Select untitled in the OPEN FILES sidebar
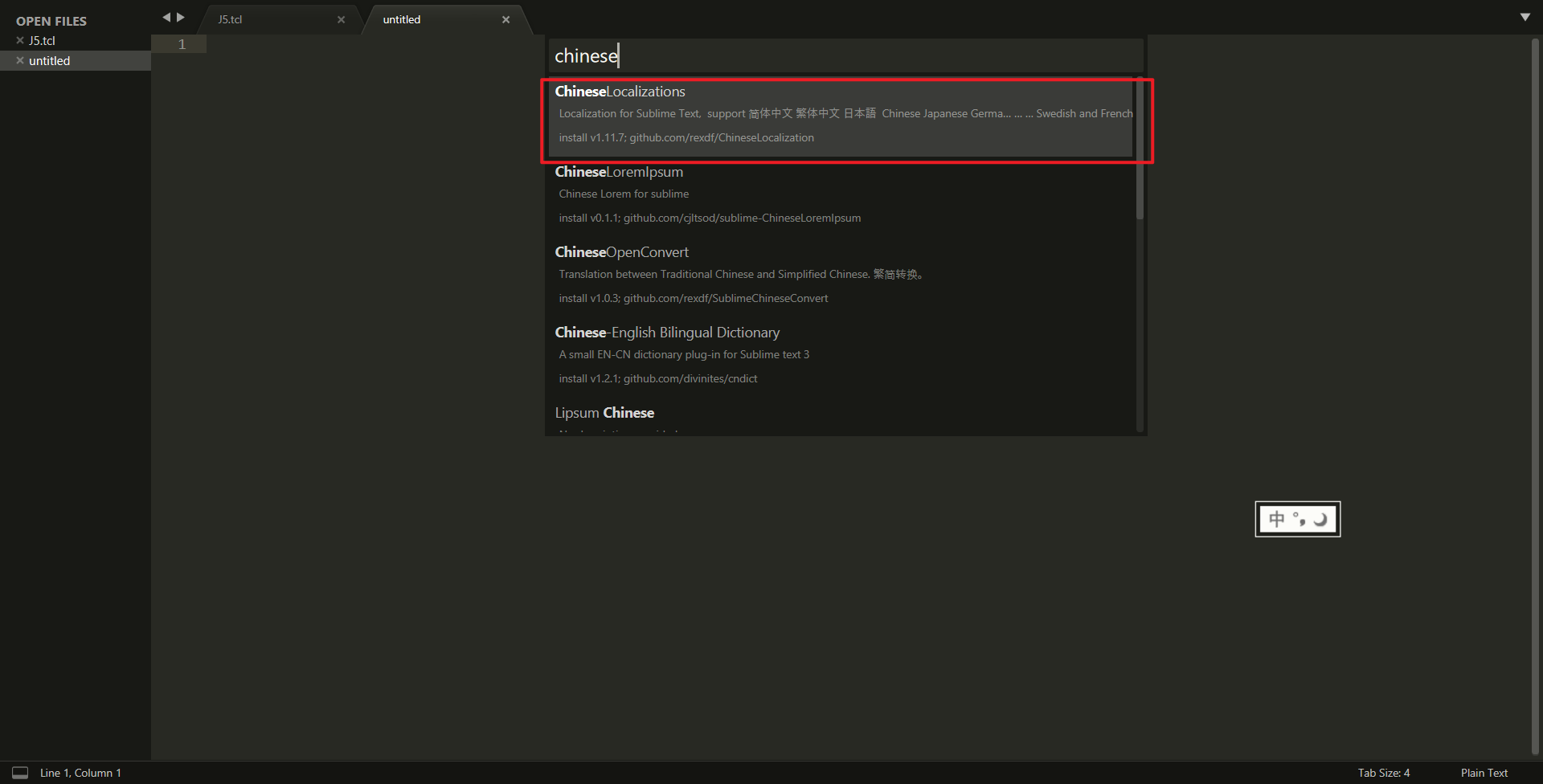Viewport: 1543px width, 784px height. [x=50, y=60]
